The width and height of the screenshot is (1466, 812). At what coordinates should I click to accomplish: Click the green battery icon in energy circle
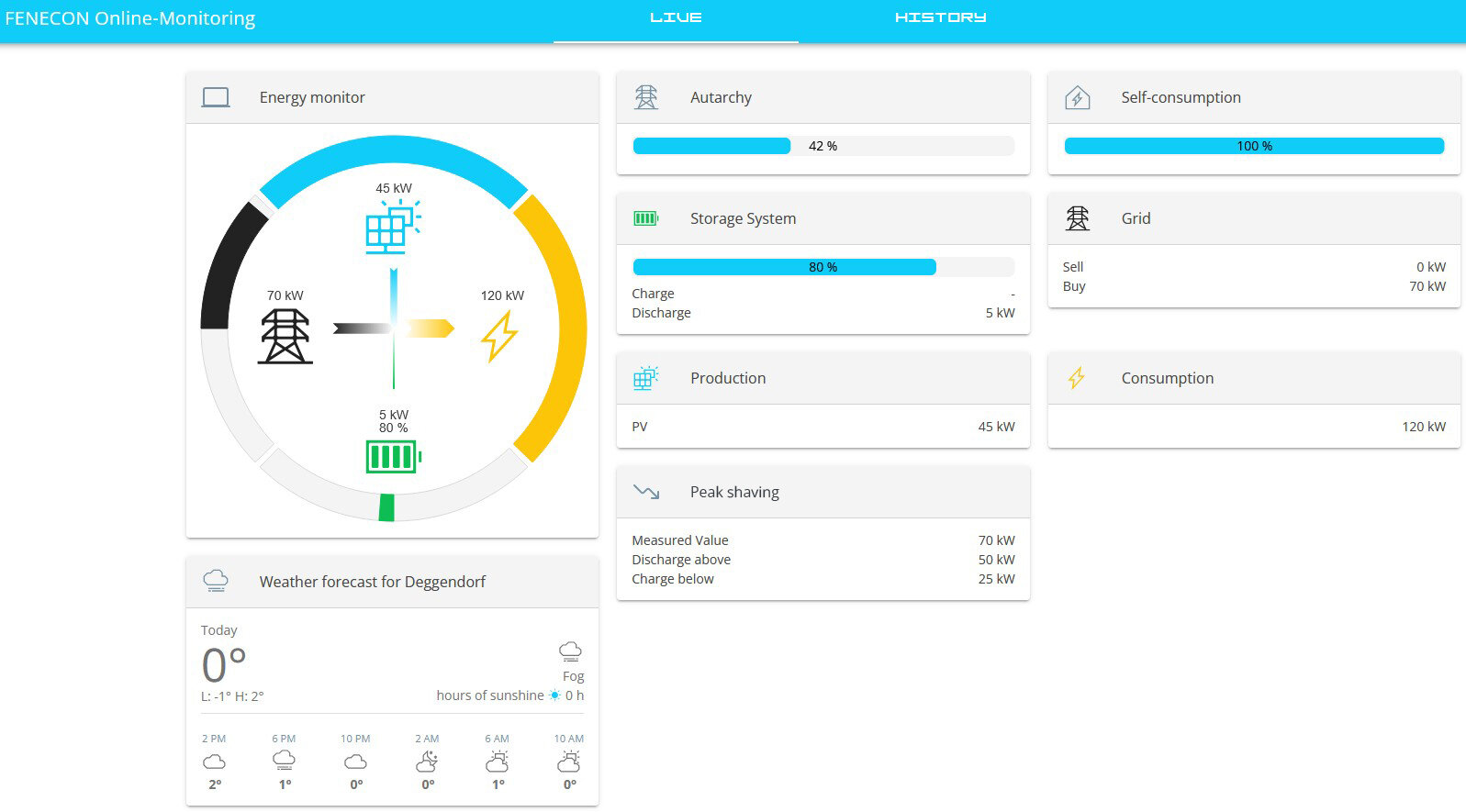pyautogui.click(x=393, y=456)
